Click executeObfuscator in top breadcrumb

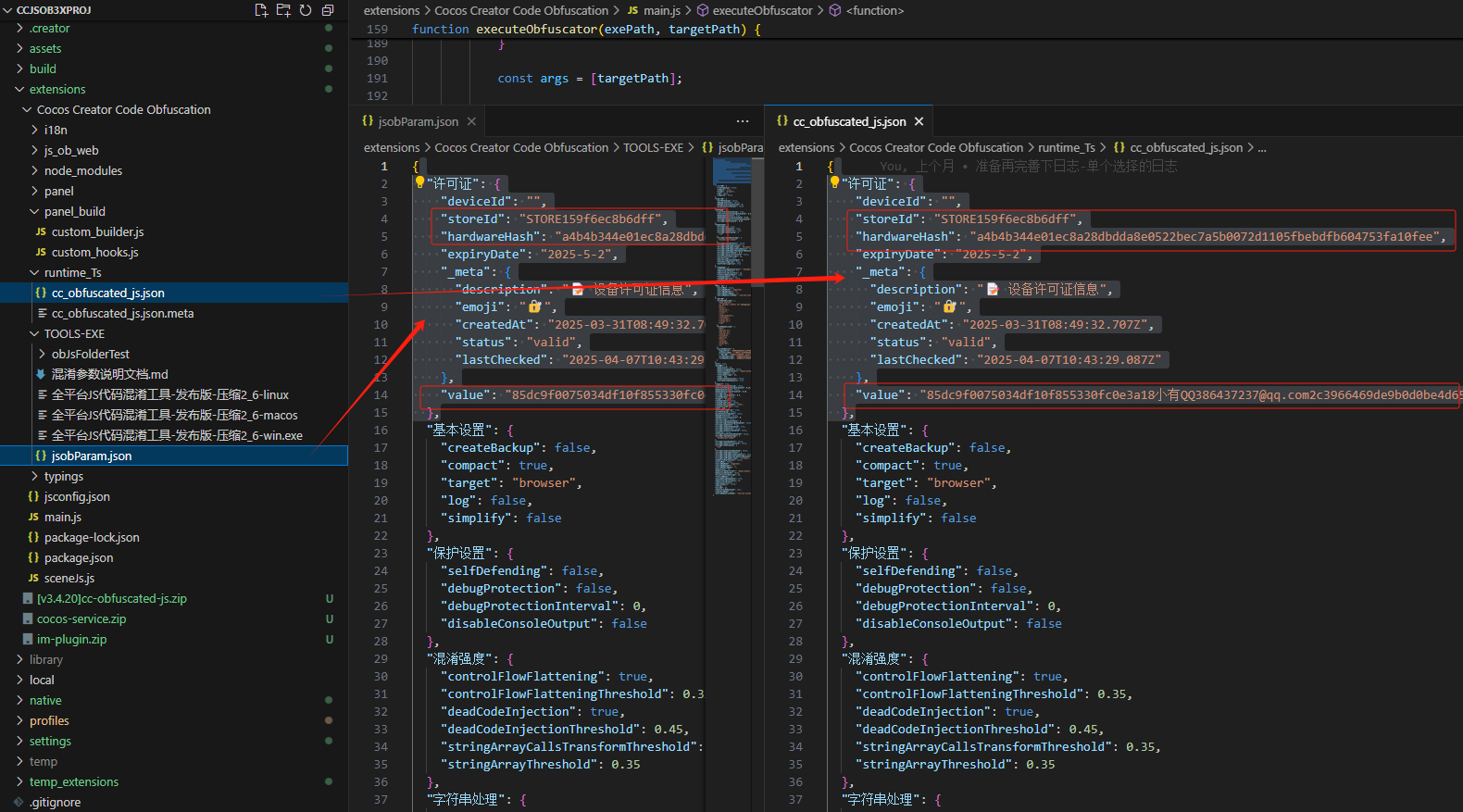[762, 10]
